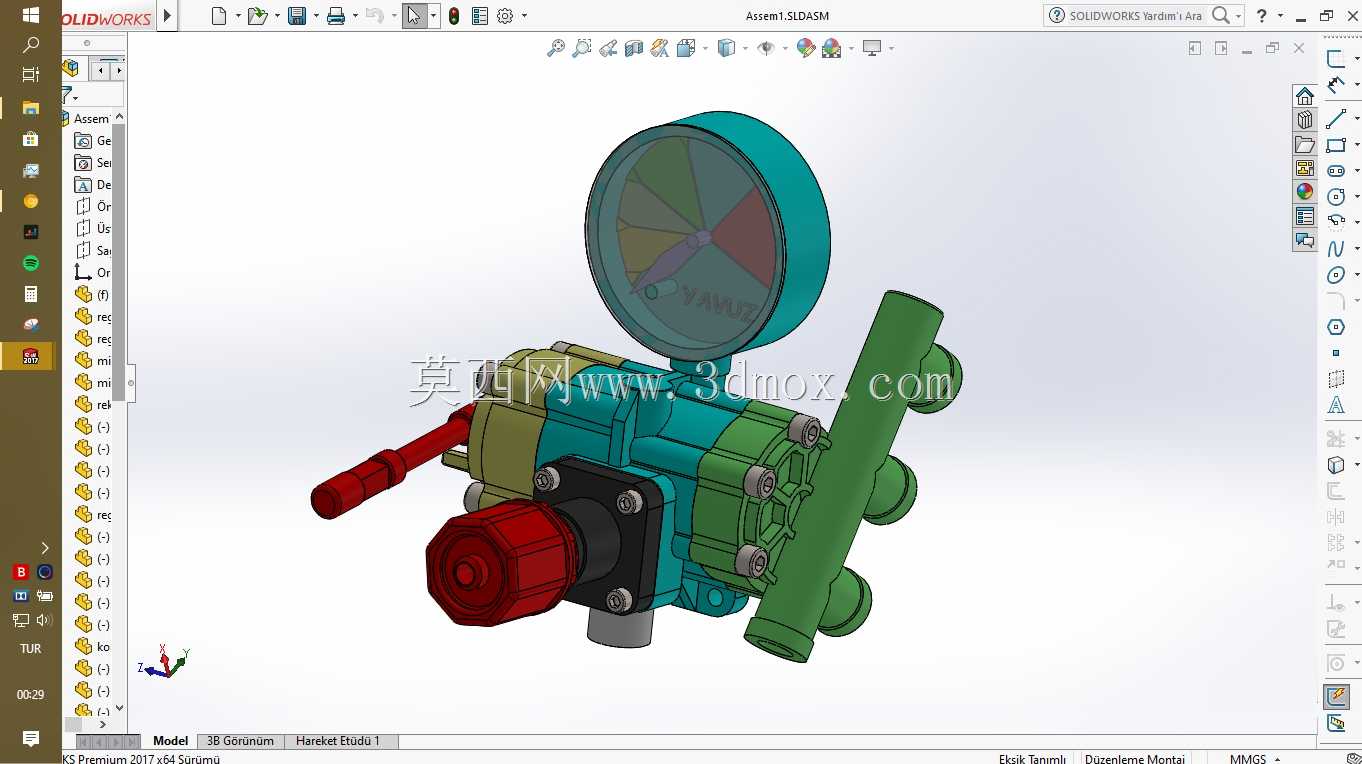This screenshot has height=764, width=1362.
Task: Open the Select tool dropdown arrow
Action: 433,16
